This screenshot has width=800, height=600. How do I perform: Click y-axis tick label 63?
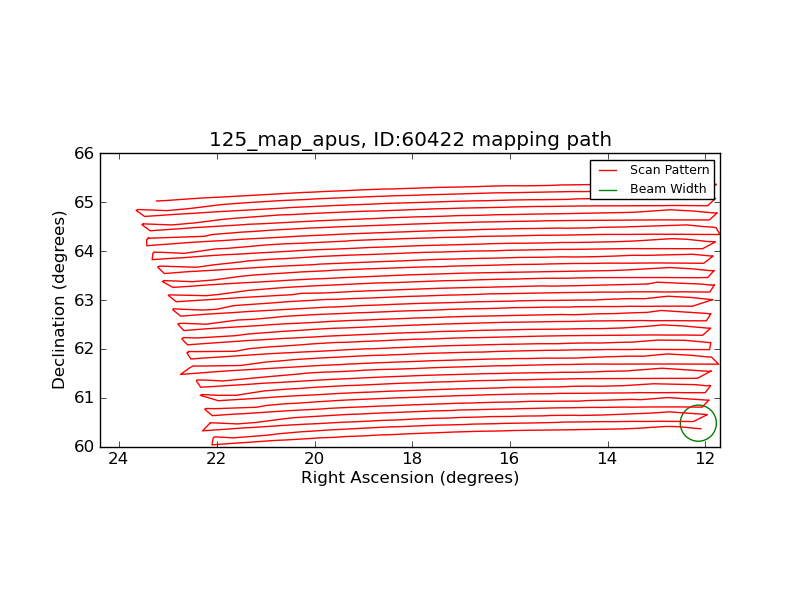(x=84, y=301)
